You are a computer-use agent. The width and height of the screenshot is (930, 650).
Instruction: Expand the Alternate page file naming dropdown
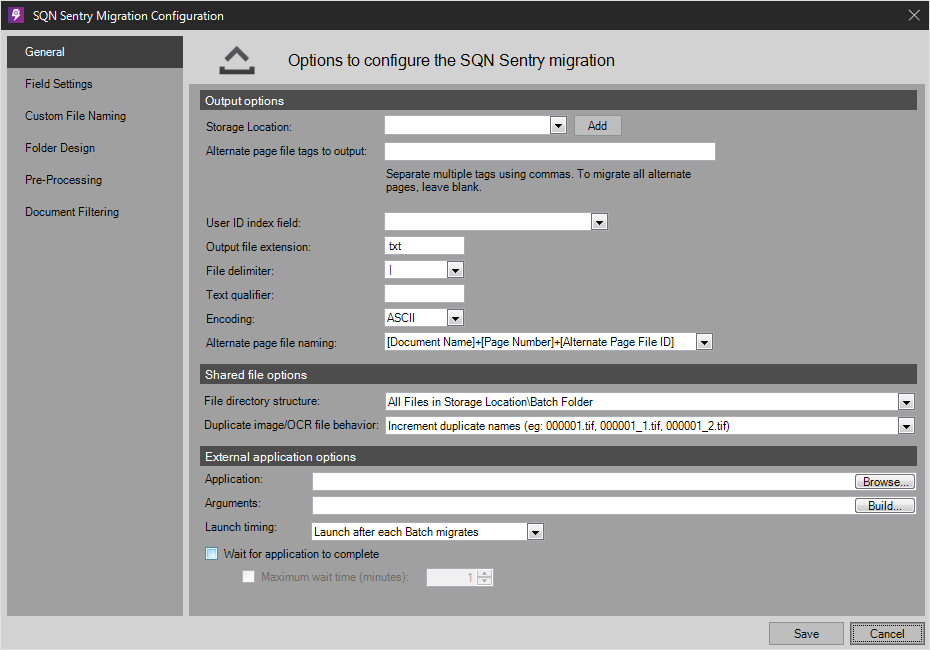[704, 342]
